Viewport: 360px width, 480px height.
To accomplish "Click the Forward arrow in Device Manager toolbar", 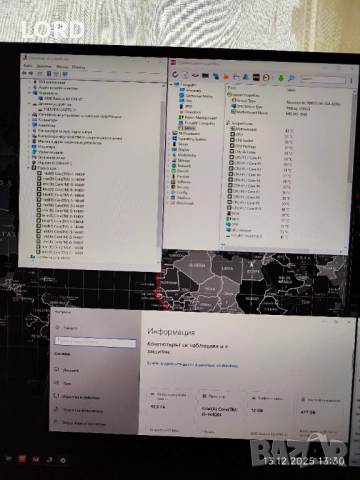I will tap(31, 73).
